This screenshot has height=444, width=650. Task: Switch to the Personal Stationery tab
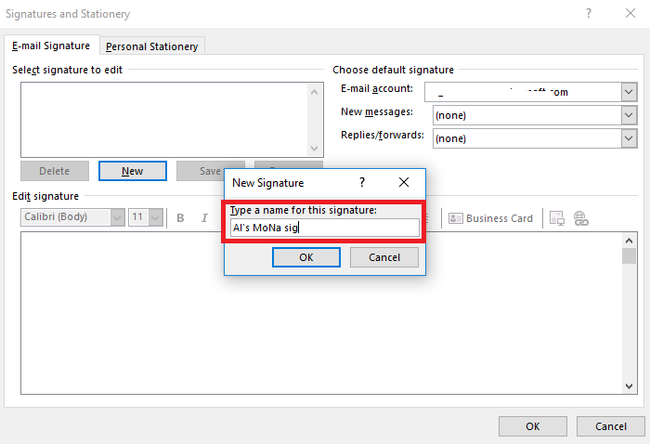152,46
